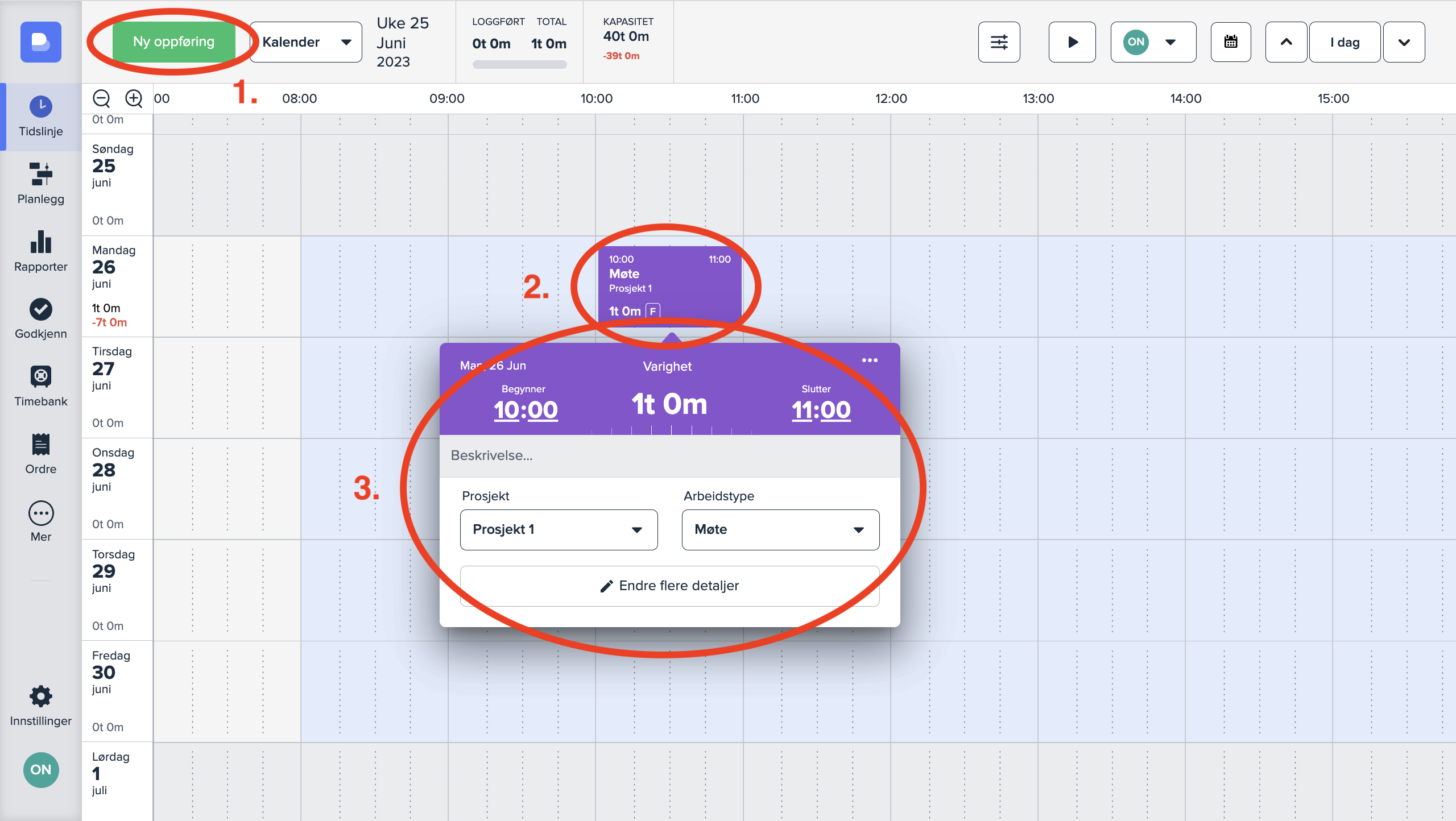Screen dimensions: 1456x821
Task: Click the Ny oppføring button
Action: click(173, 42)
